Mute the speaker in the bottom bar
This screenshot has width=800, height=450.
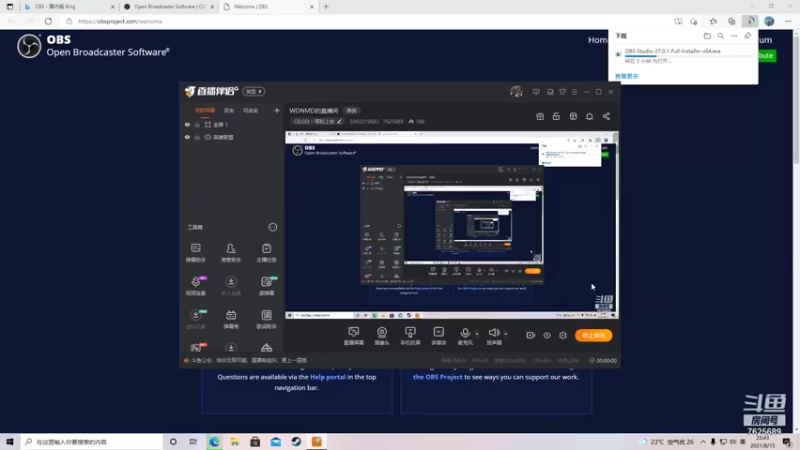(x=494, y=336)
